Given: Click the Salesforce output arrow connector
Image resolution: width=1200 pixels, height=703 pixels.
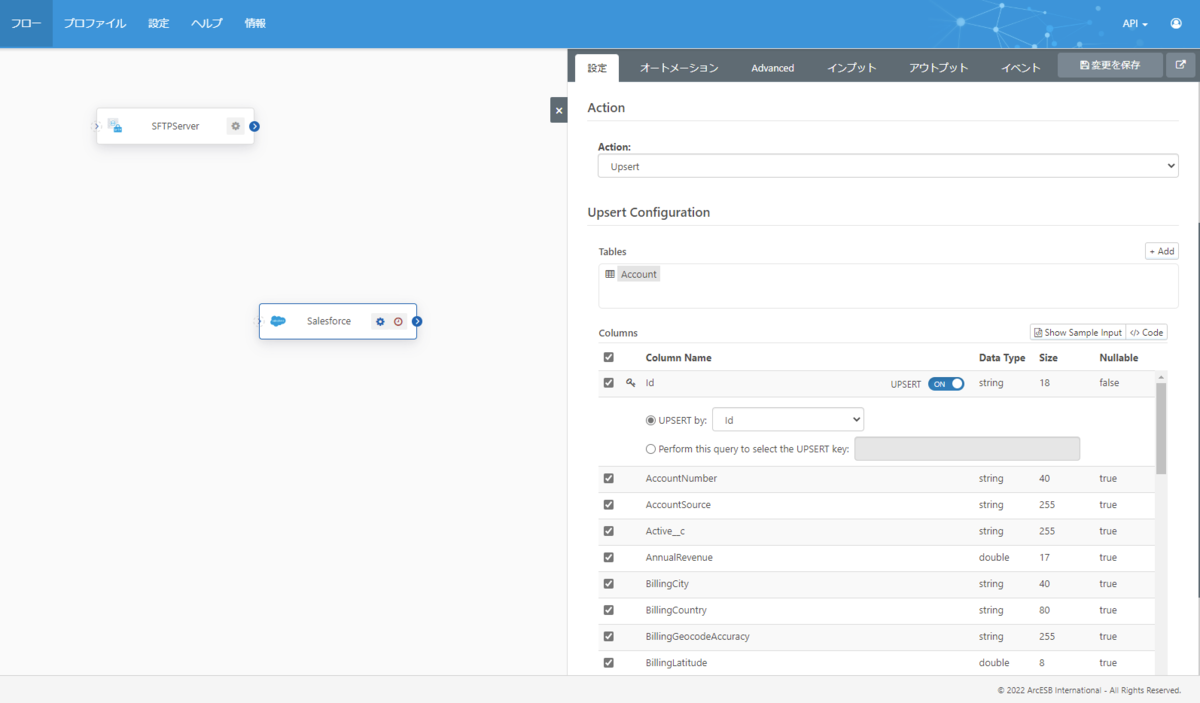Looking at the screenshot, I should point(417,321).
